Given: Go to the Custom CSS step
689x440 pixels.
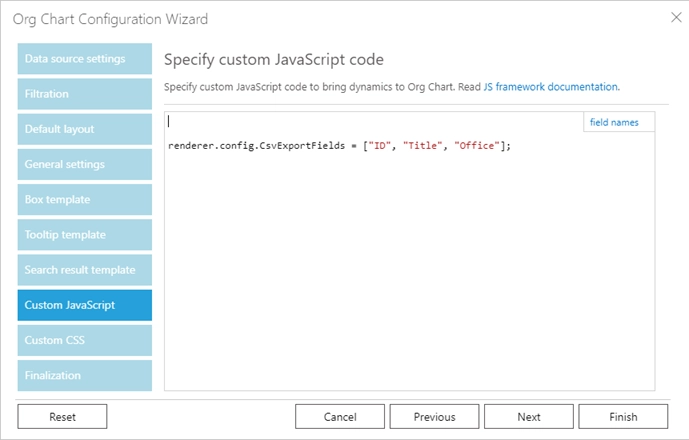Looking at the screenshot, I should 85,340.
